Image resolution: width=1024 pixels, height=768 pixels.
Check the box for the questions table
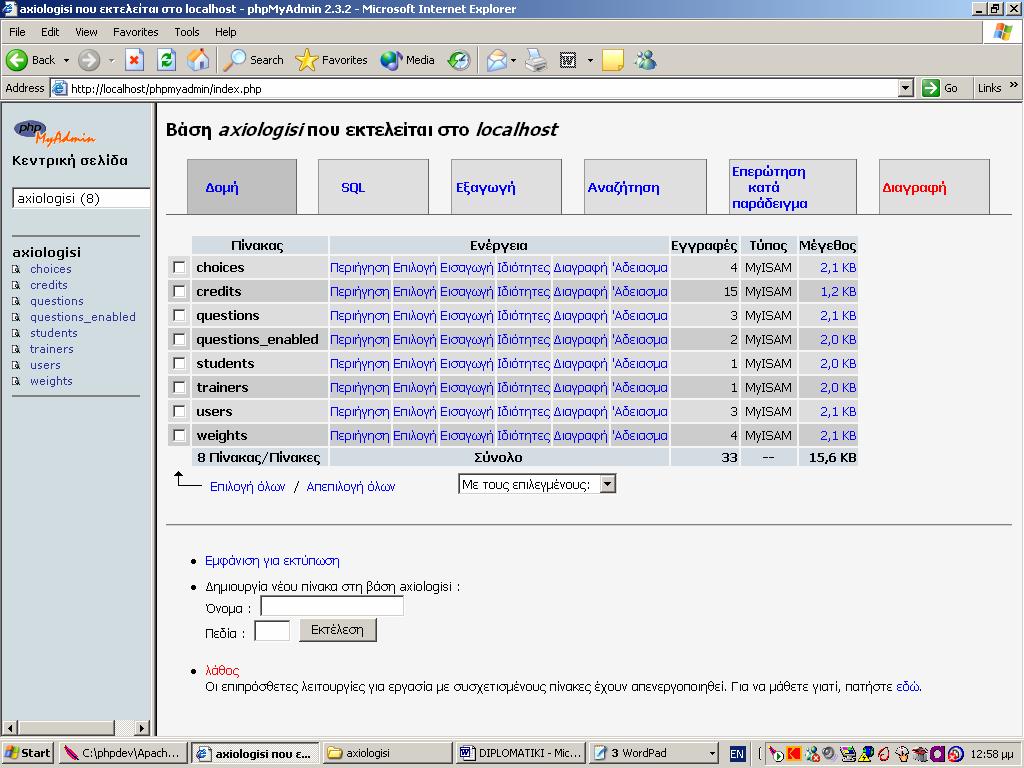click(179, 315)
